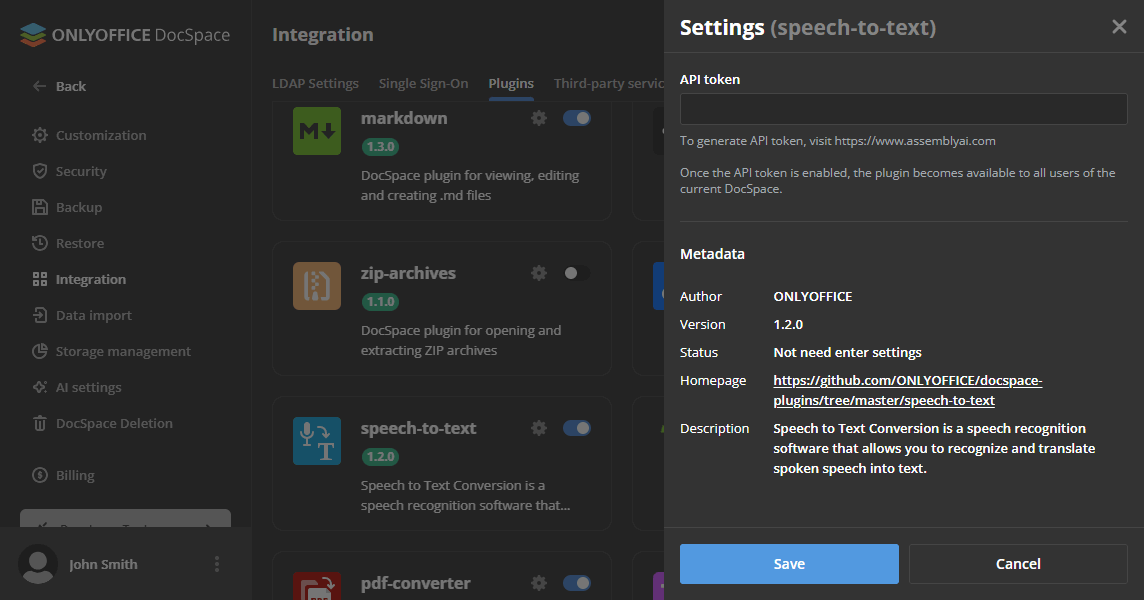The width and height of the screenshot is (1144, 600).
Task: Click the Back arrow icon
Action: pyautogui.click(x=39, y=86)
